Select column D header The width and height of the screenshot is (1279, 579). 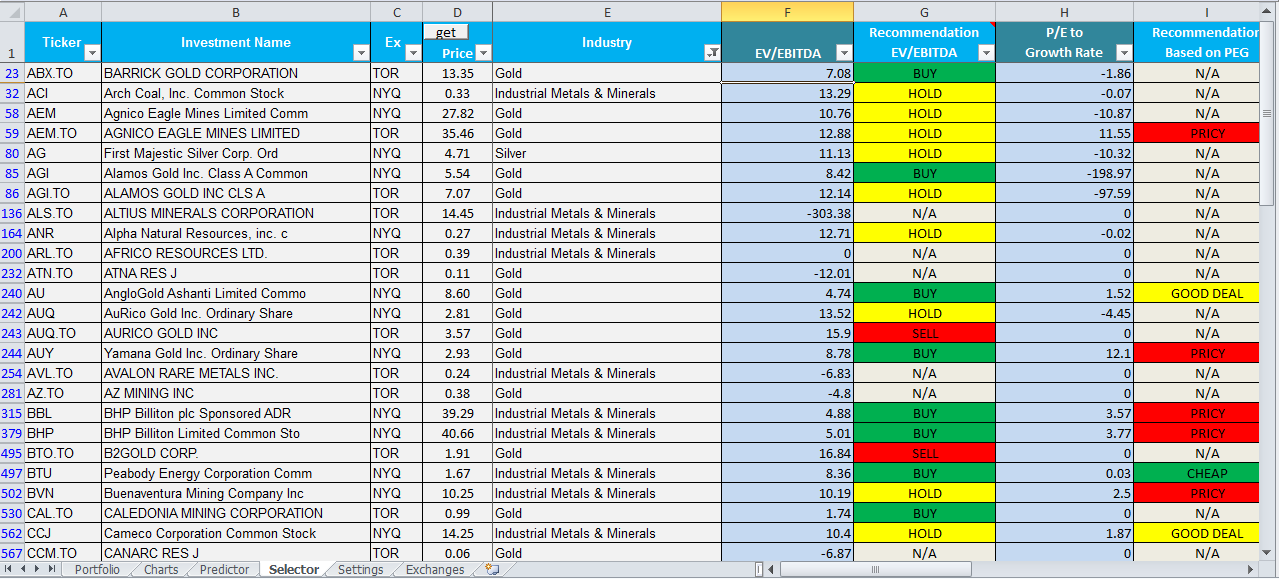457,12
